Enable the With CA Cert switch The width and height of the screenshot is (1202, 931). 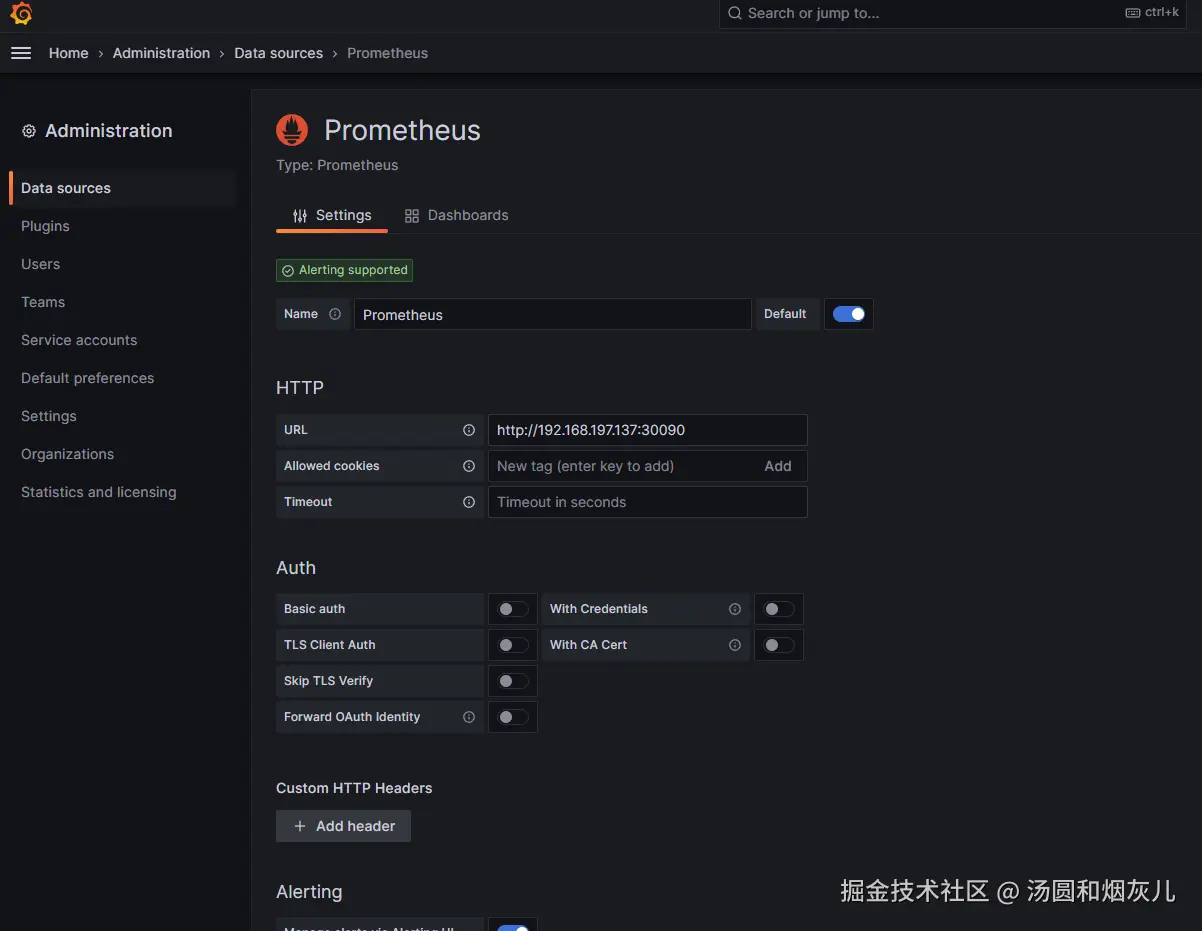tap(779, 645)
